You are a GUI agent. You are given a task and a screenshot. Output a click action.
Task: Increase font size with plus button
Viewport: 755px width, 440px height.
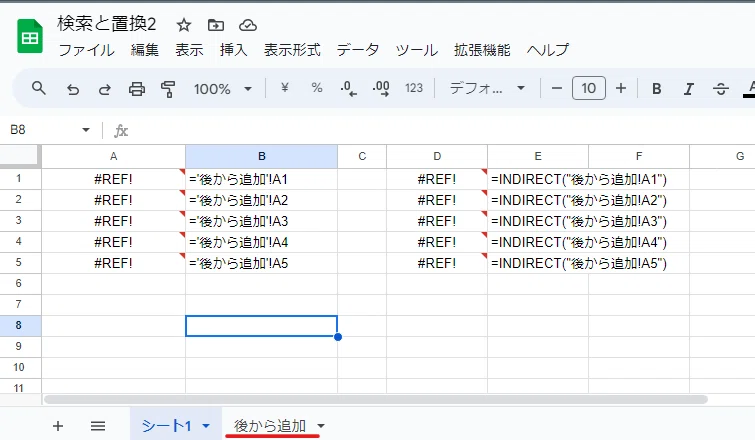[621, 89]
